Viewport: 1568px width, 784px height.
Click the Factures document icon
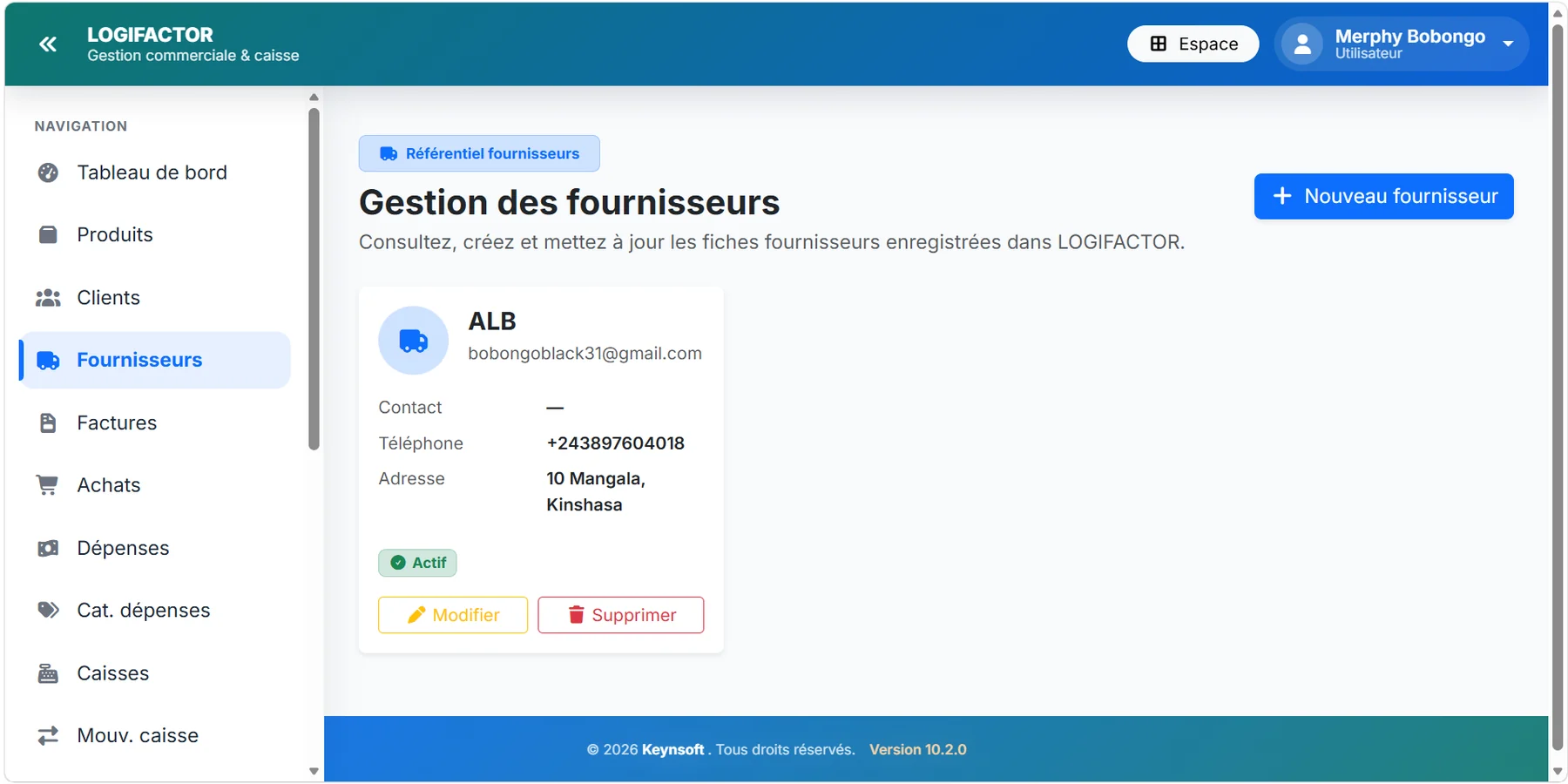(x=48, y=423)
